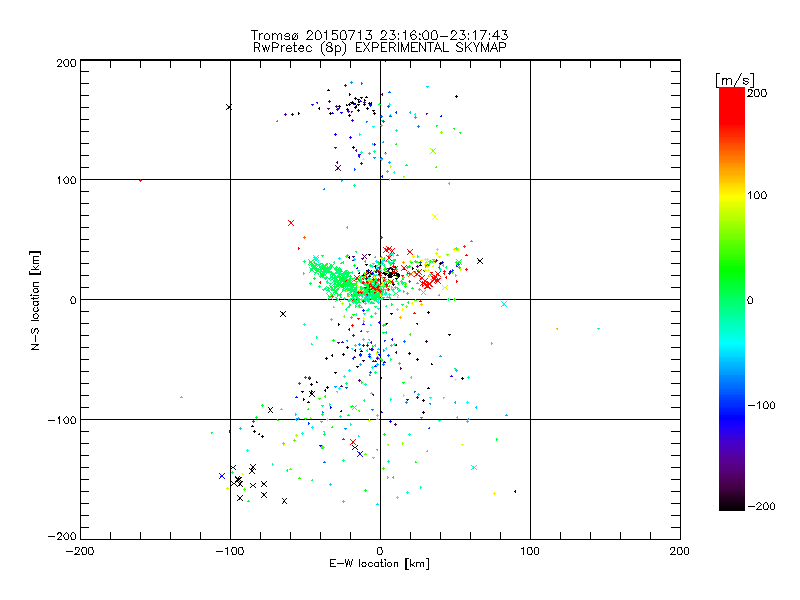Click the x-axis tick label '-200'
The height and width of the screenshot is (600, 800).
tap(80, 551)
